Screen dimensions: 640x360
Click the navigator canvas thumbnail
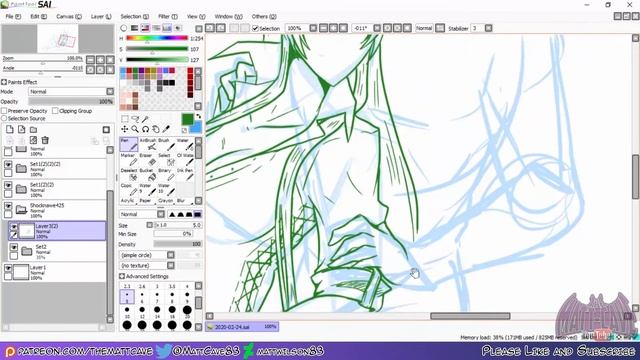pyautogui.click(x=58, y=38)
